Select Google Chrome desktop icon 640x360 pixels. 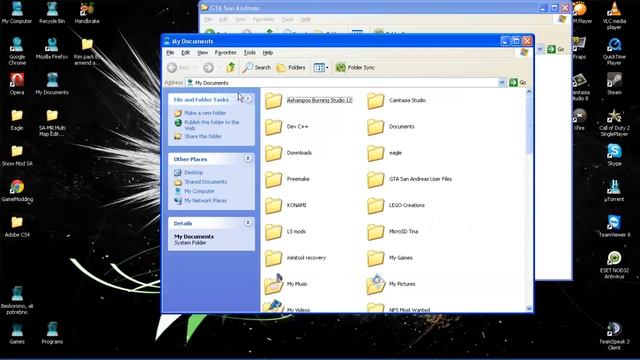17,51
